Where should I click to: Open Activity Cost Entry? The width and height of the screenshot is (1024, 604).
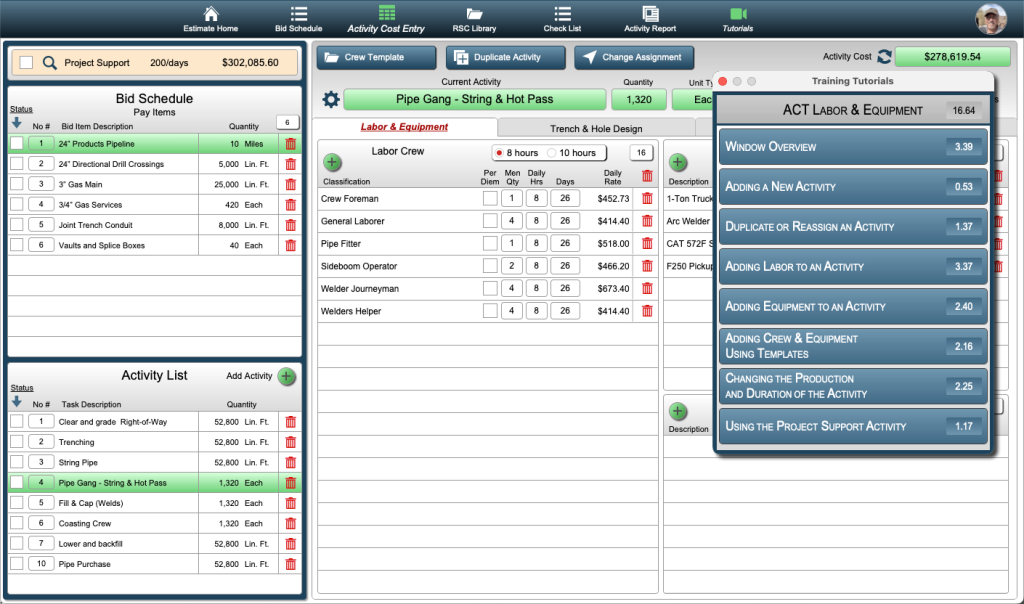click(386, 20)
